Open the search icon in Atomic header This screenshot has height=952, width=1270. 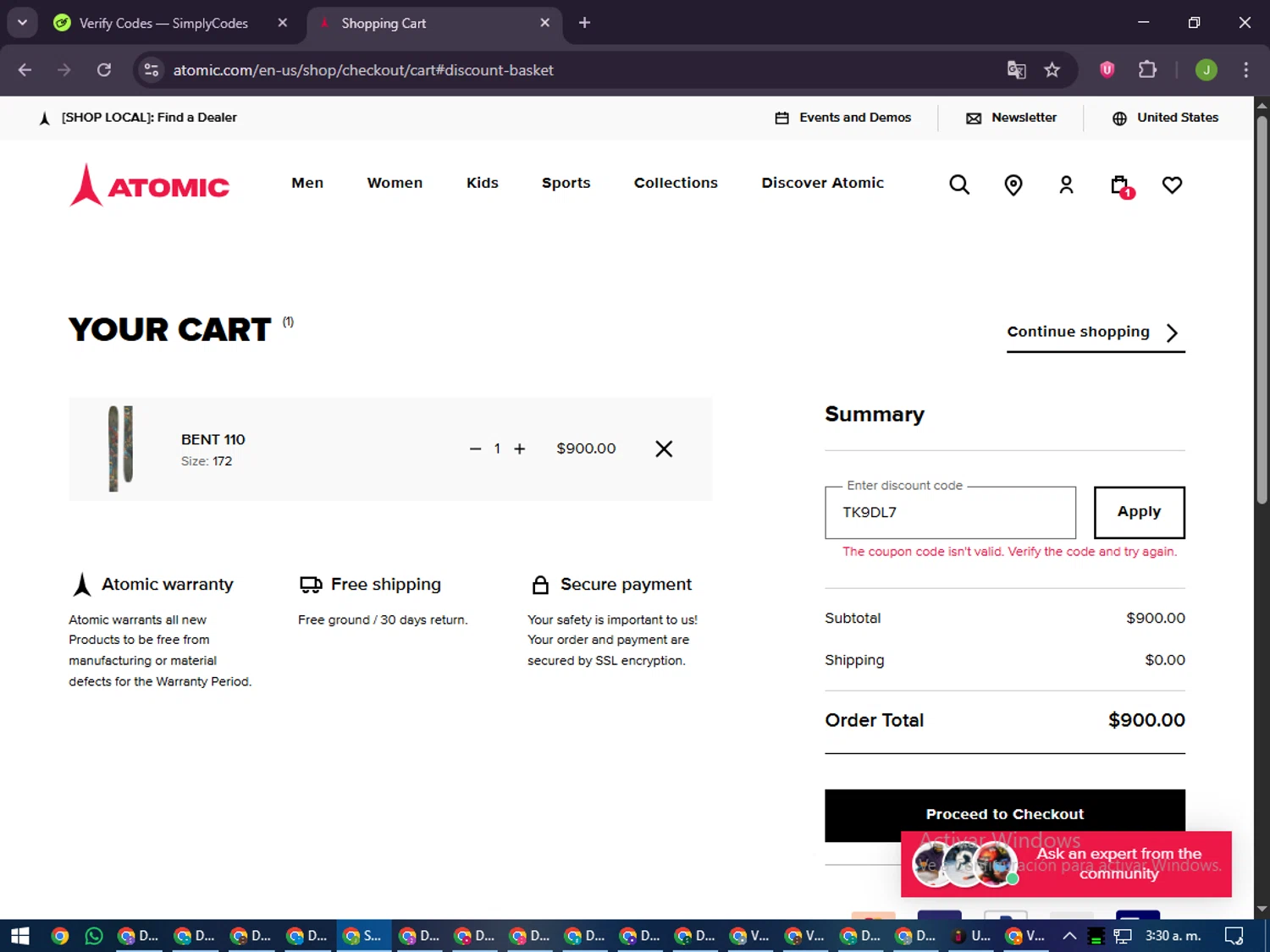tap(958, 184)
